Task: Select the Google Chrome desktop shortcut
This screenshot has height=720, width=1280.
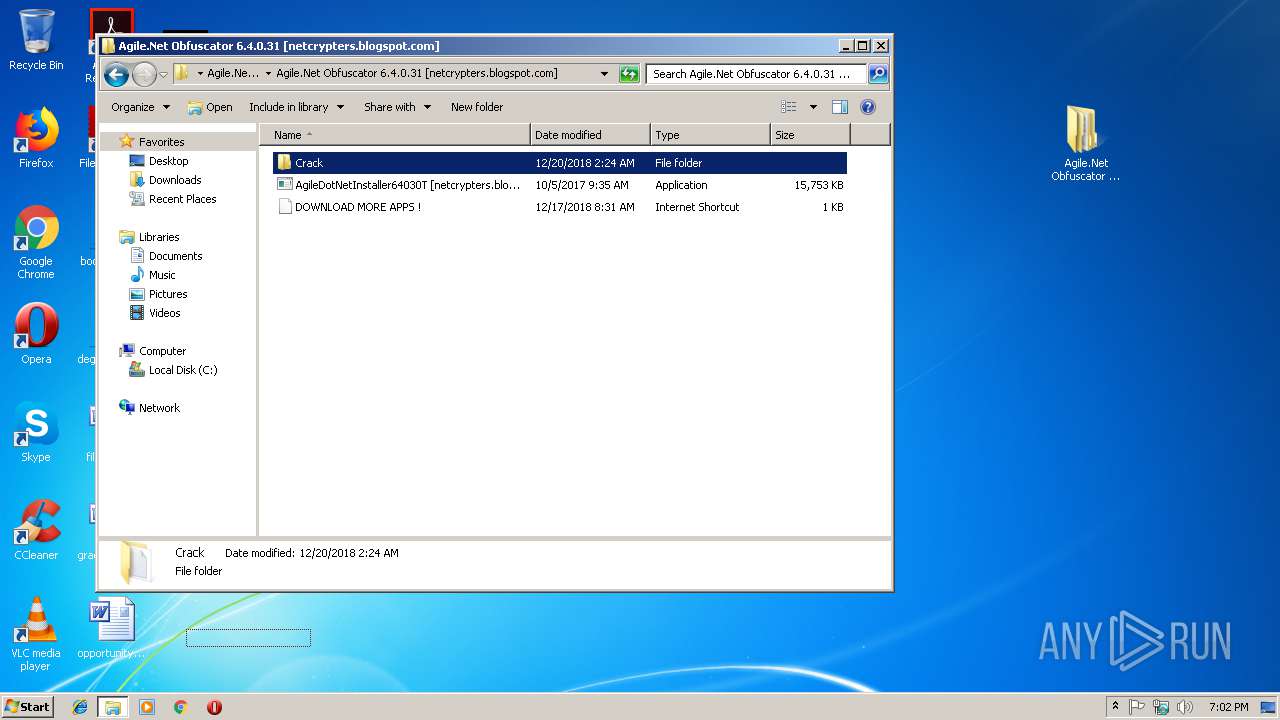Action: click(x=36, y=243)
